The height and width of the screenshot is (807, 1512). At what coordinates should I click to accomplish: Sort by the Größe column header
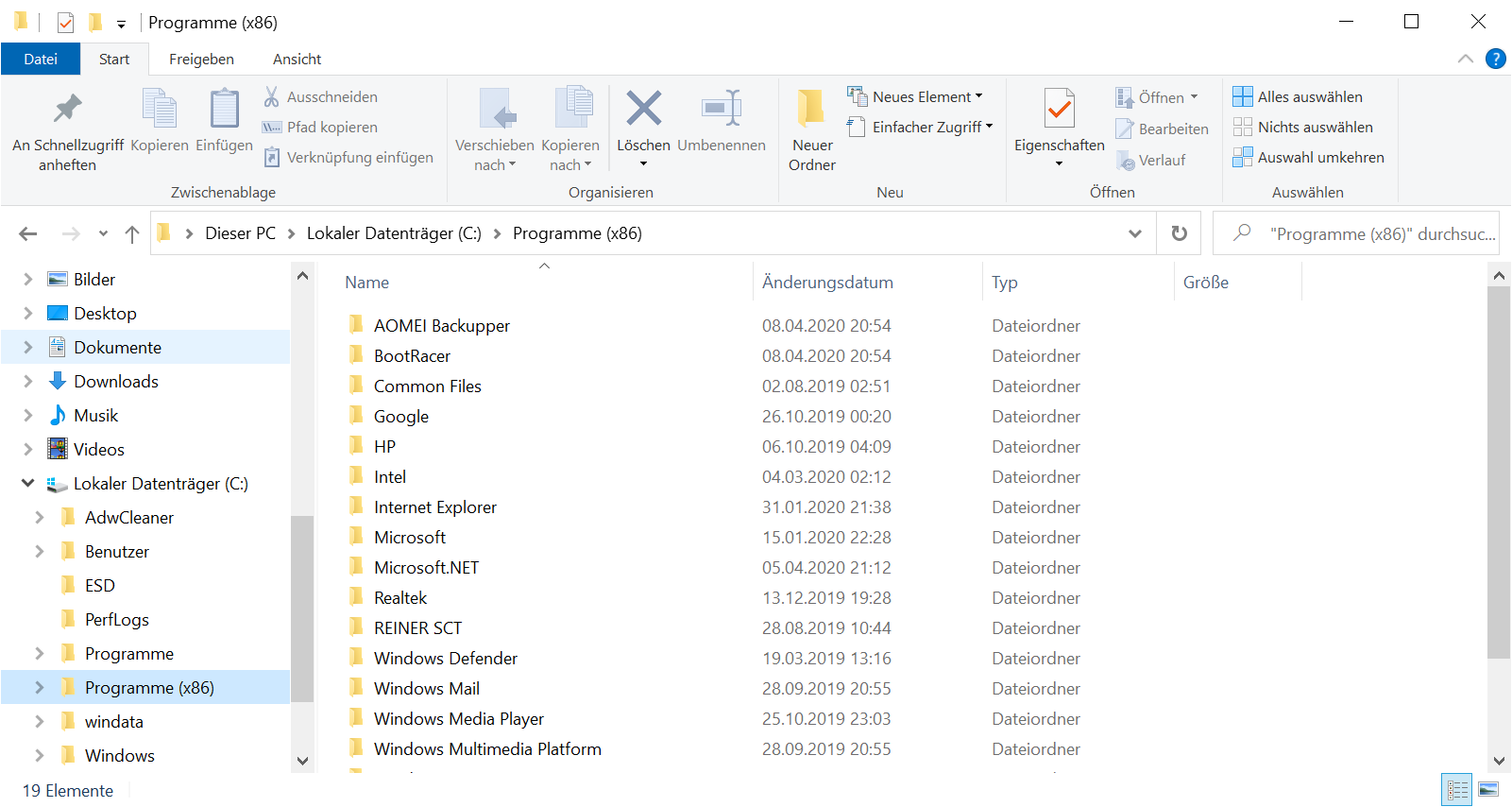[x=1206, y=283]
